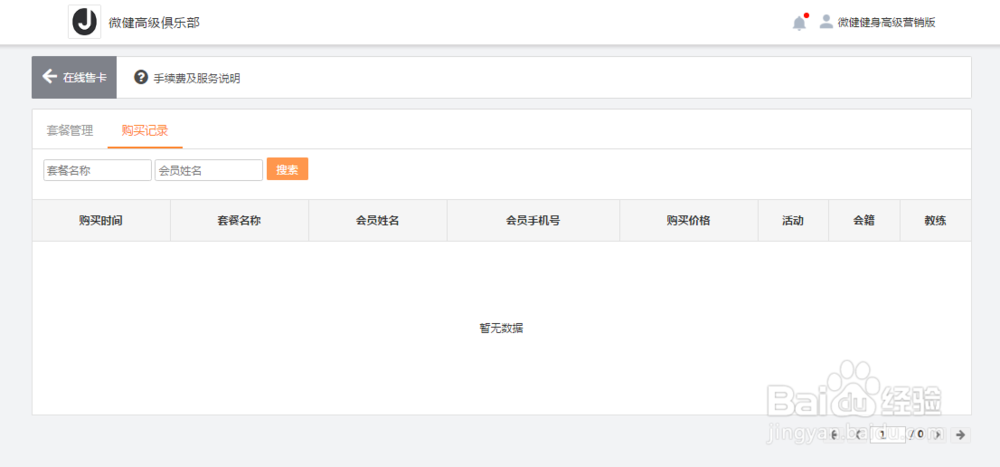Click the 购买价格 column header

click(x=689, y=221)
